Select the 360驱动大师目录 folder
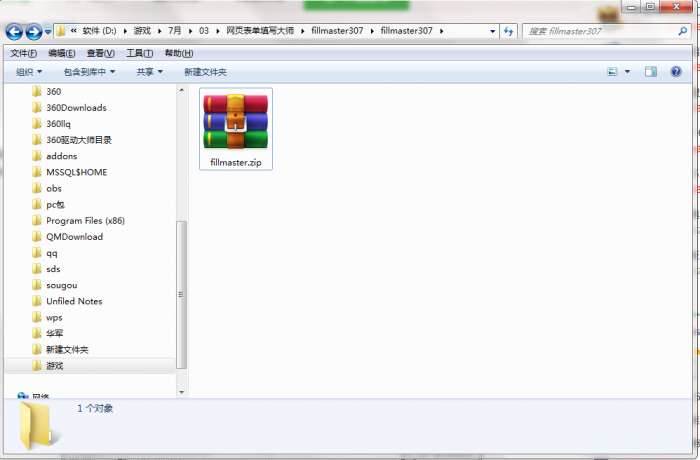 tap(79, 140)
